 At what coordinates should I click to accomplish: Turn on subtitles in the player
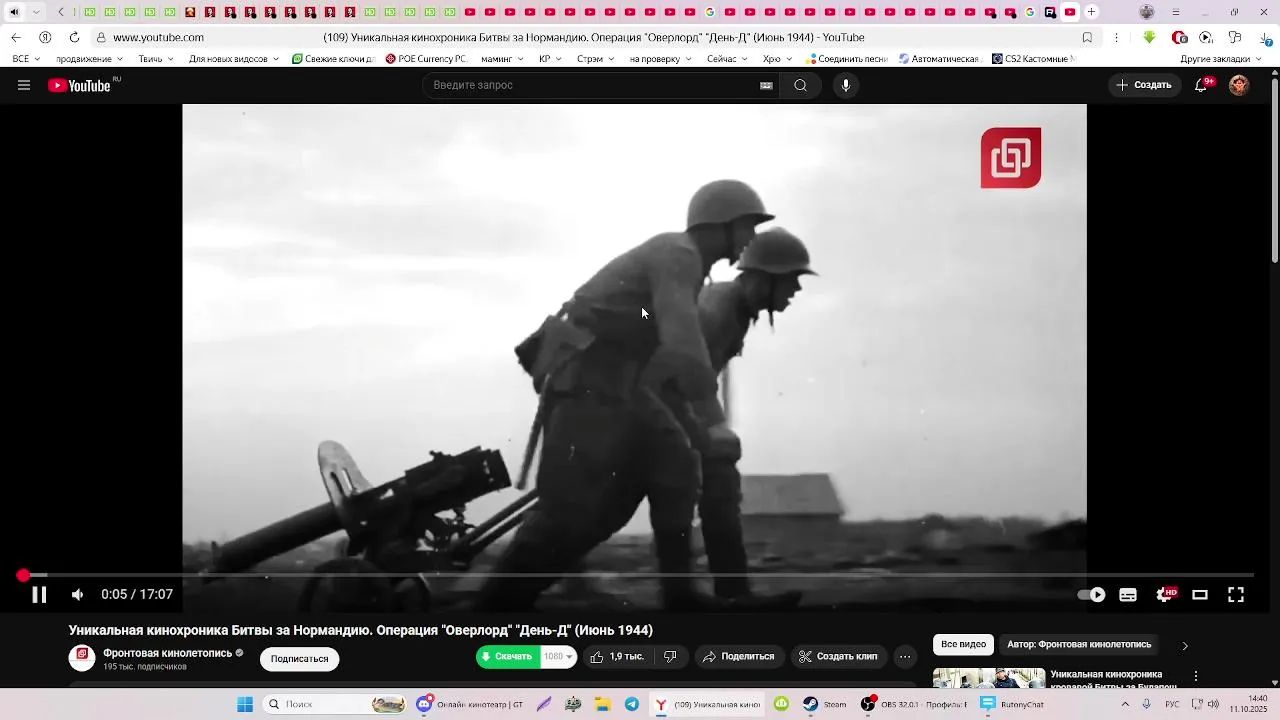coord(1128,595)
